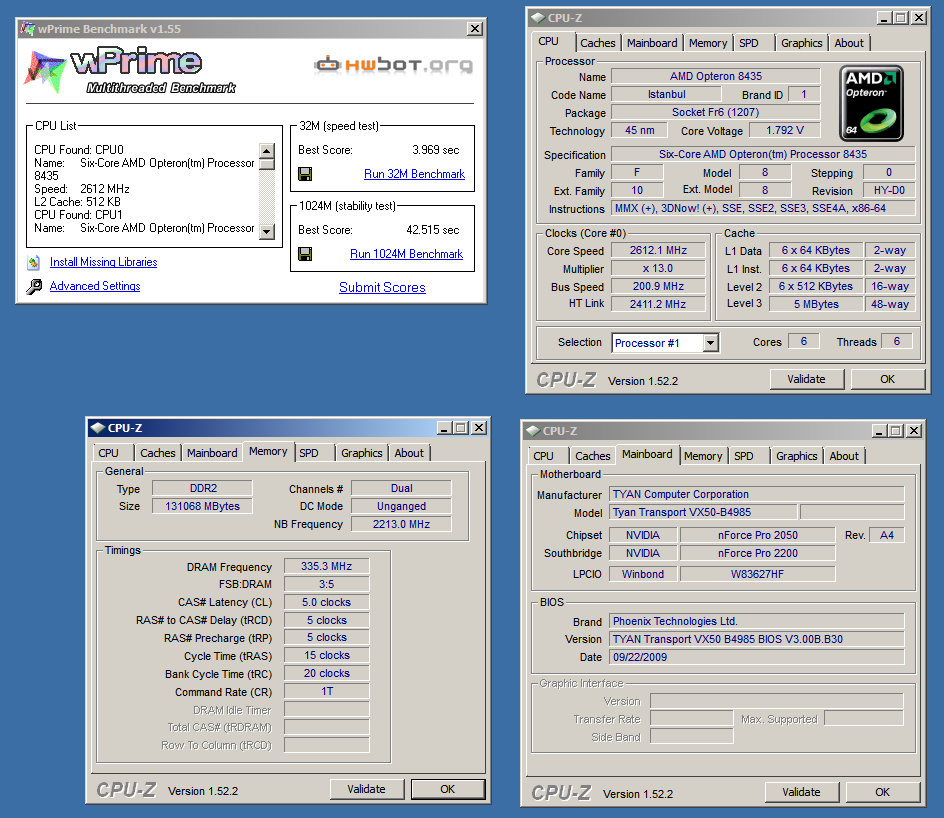Click the NB Frequency value 2213.0 MHz
The width and height of the screenshot is (944, 818).
402,524
